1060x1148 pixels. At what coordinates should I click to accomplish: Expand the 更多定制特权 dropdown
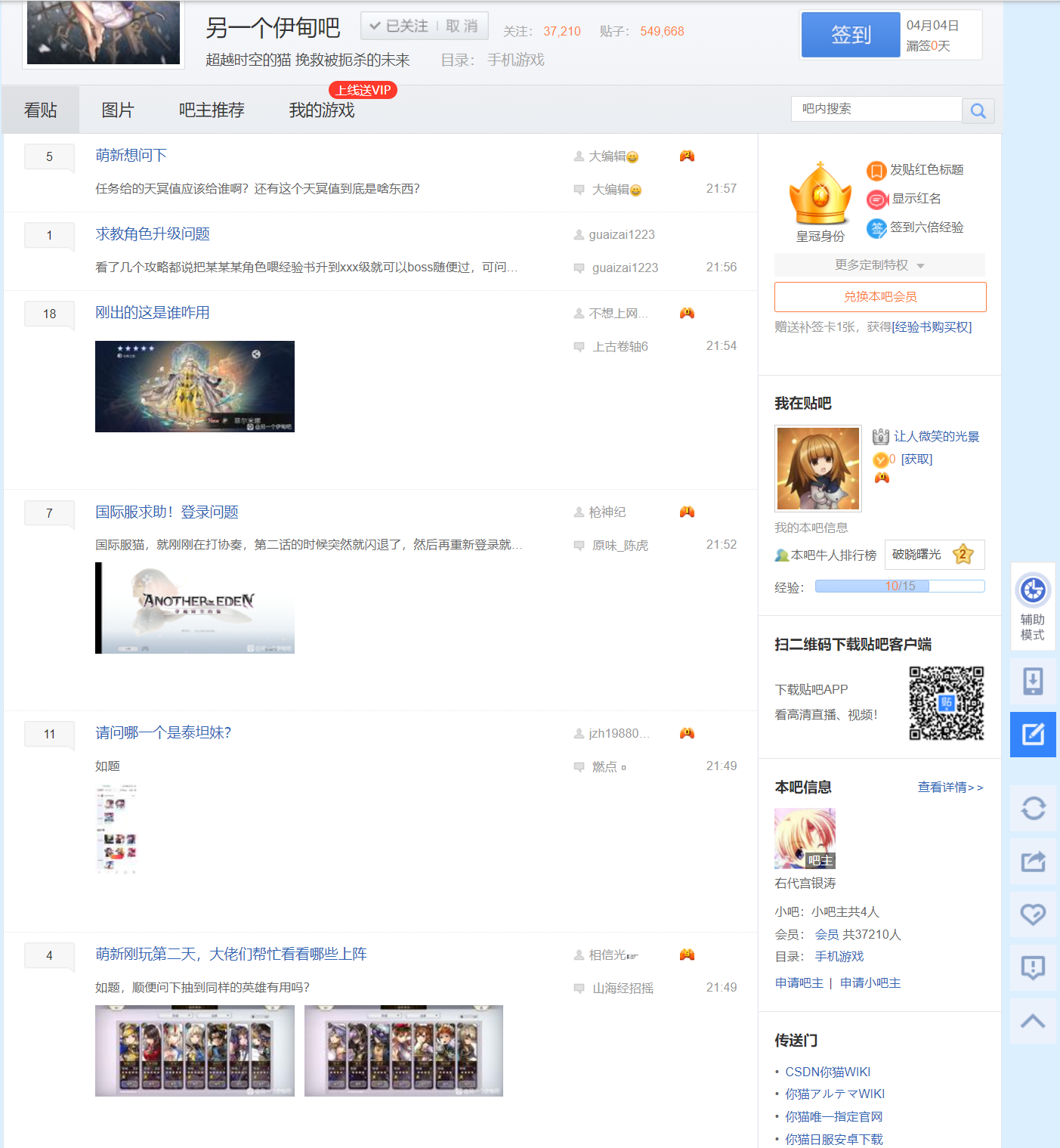coord(879,265)
